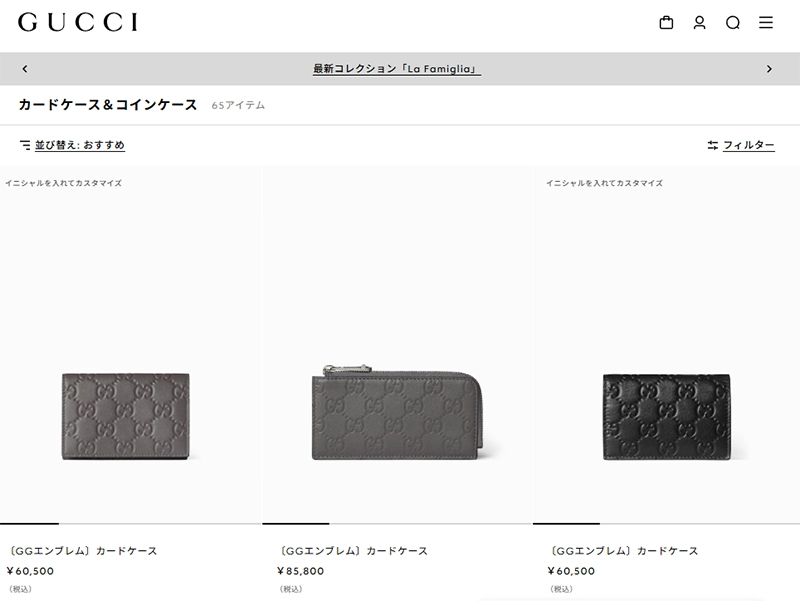This screenshot has width=800, height=601.
Task: Open the hamburger menu icon
Action: pos(766,22)
